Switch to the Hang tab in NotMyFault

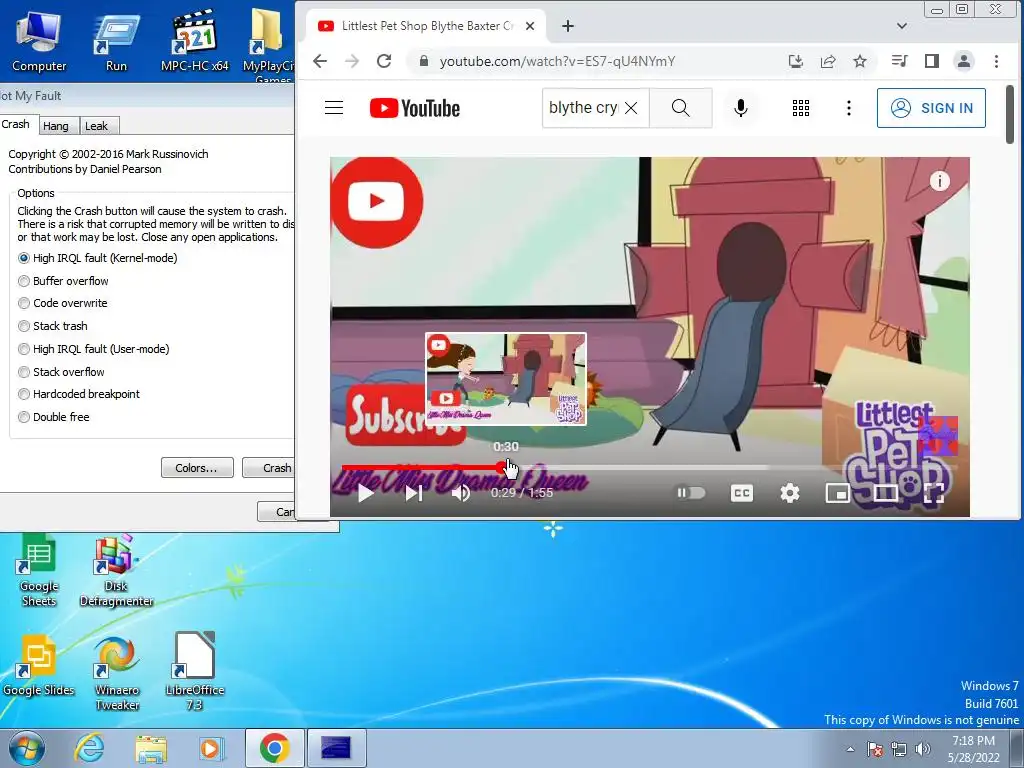[56, 126]
